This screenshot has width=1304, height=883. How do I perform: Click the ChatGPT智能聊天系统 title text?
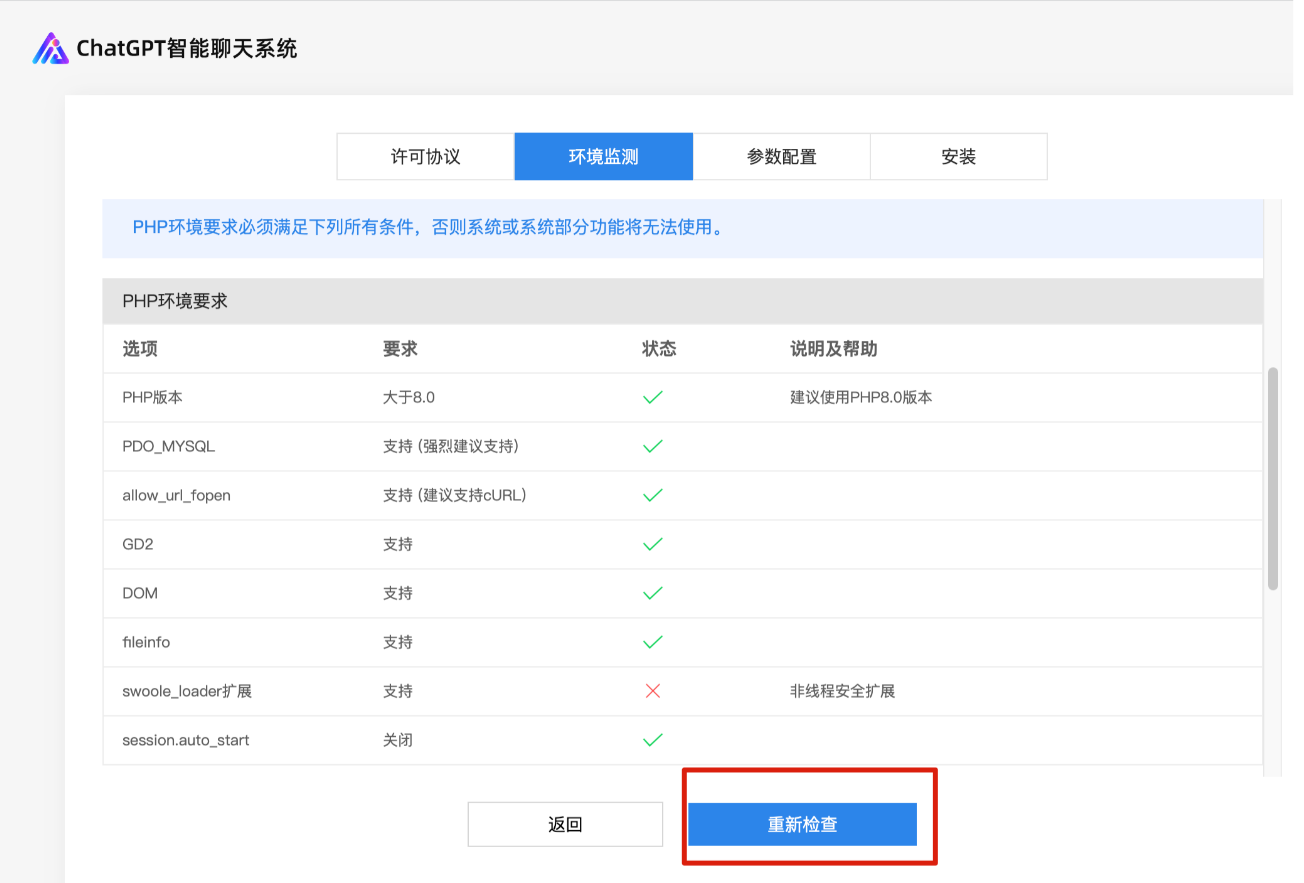point(187,48)
